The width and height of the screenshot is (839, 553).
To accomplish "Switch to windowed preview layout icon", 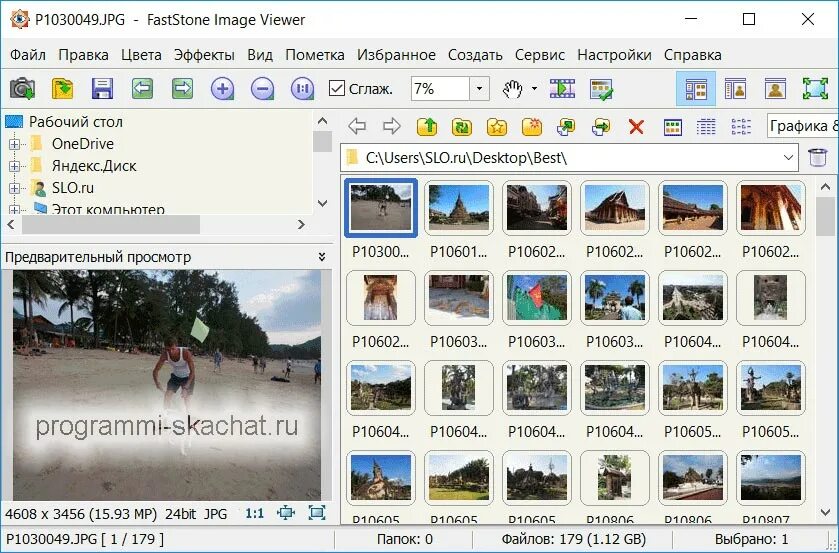I will (x=736, y=89).
